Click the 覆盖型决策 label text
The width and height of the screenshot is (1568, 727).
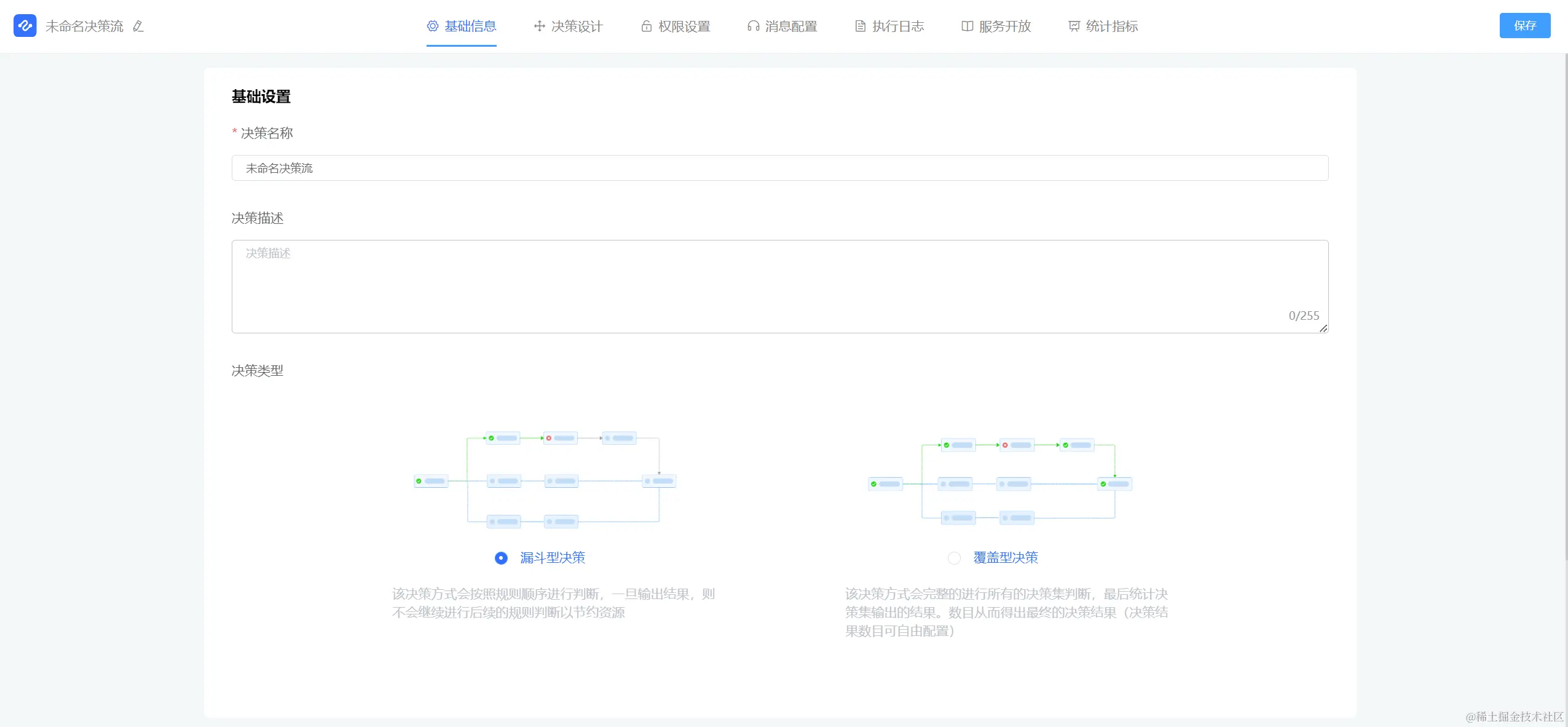tap(1006, 558)
